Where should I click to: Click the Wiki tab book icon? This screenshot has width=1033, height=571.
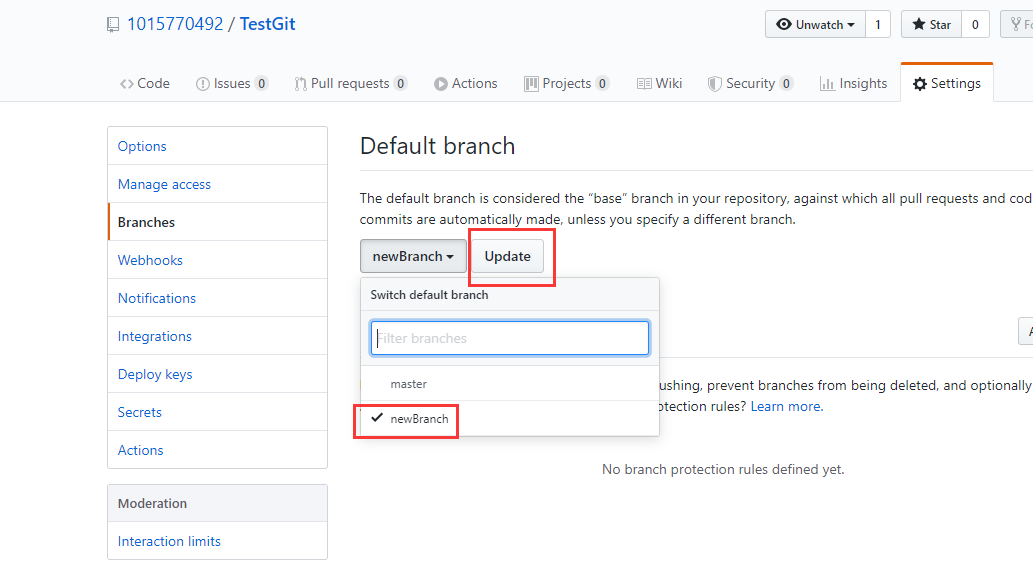point(644,84)
